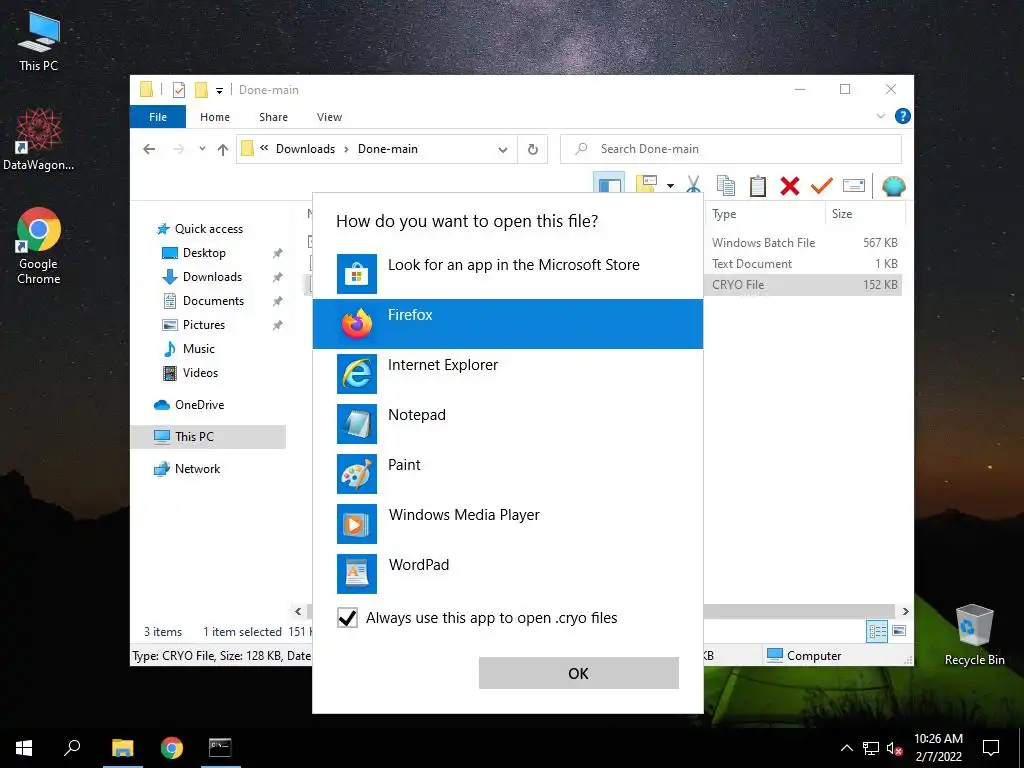Go up one folder level
1024x768 pixels.
click(223, 150)
